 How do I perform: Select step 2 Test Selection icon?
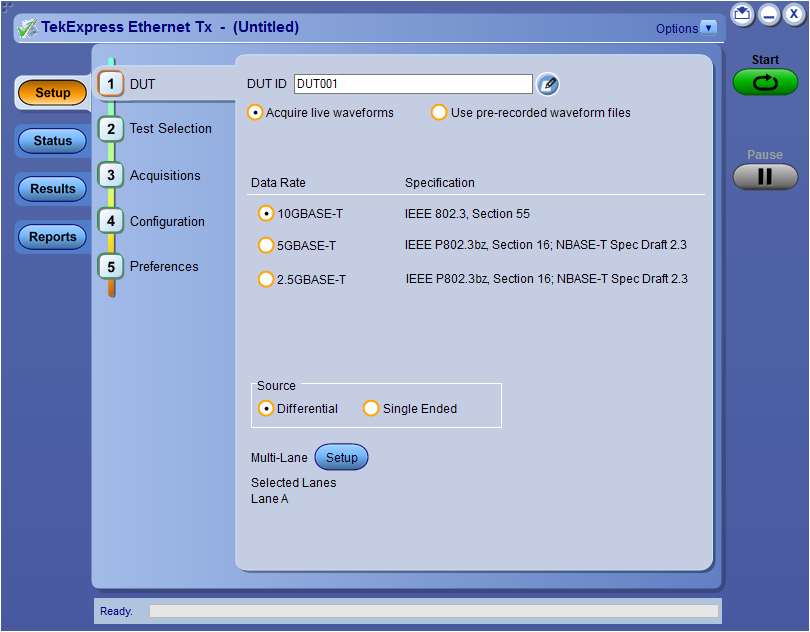click(x=110, y=129)
